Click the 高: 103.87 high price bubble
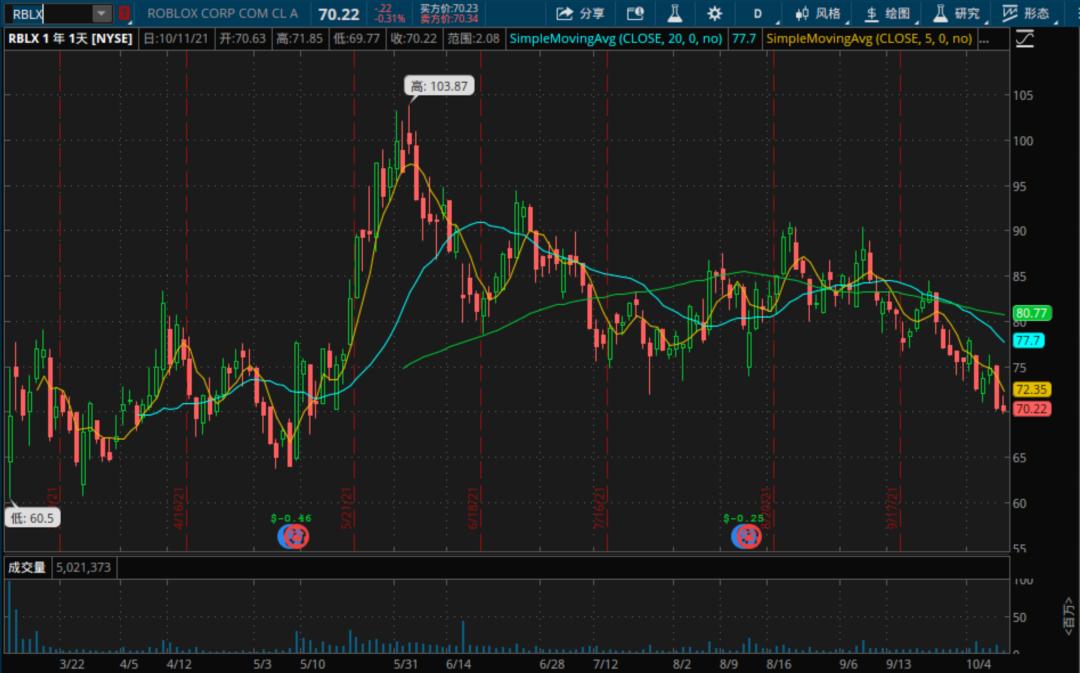The height and width of the screenshot is (673, 1080). (x=439, y=86)
